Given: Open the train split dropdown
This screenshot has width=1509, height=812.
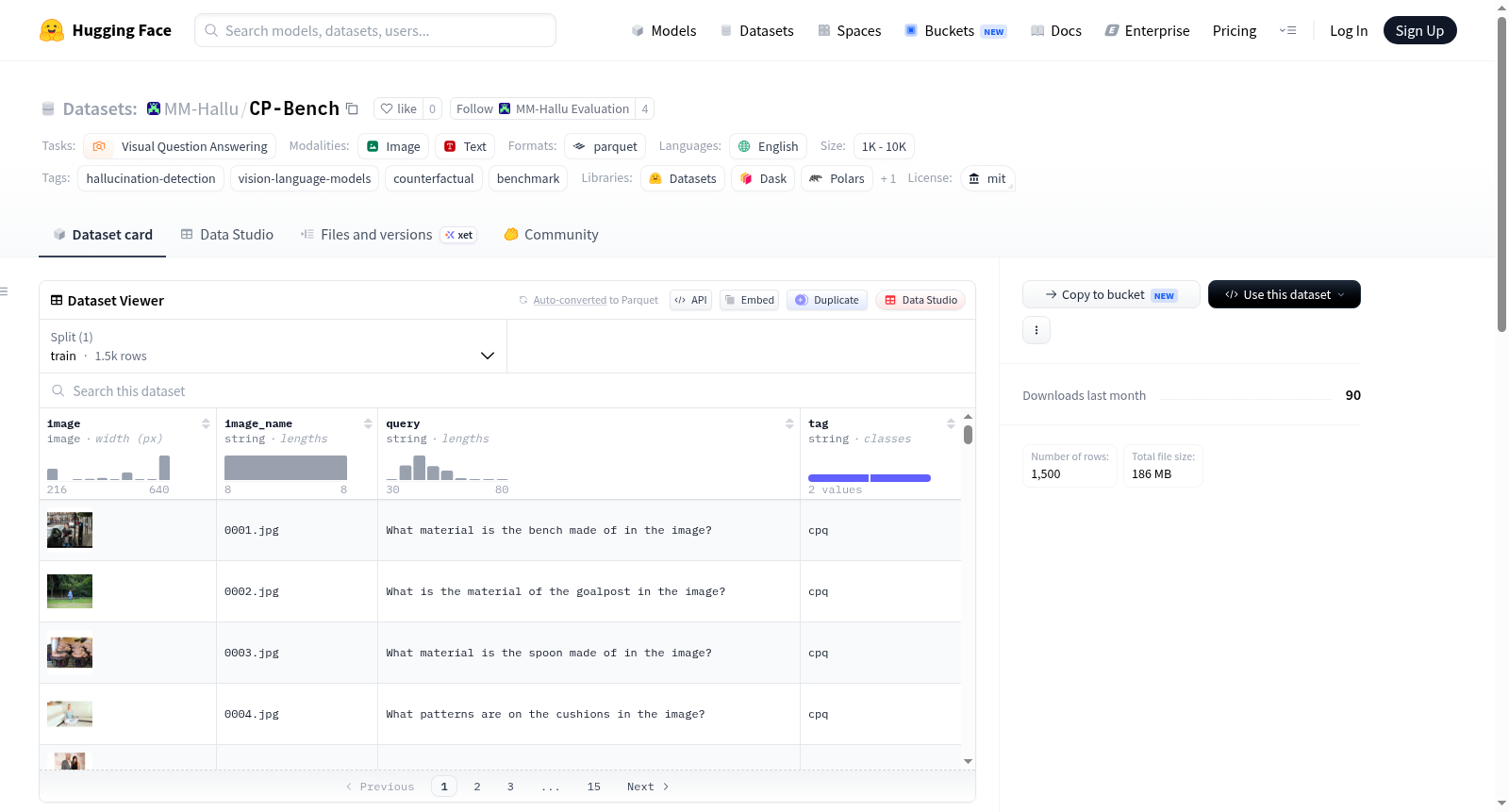Looking at the screenshot, I should coord(273,346).
